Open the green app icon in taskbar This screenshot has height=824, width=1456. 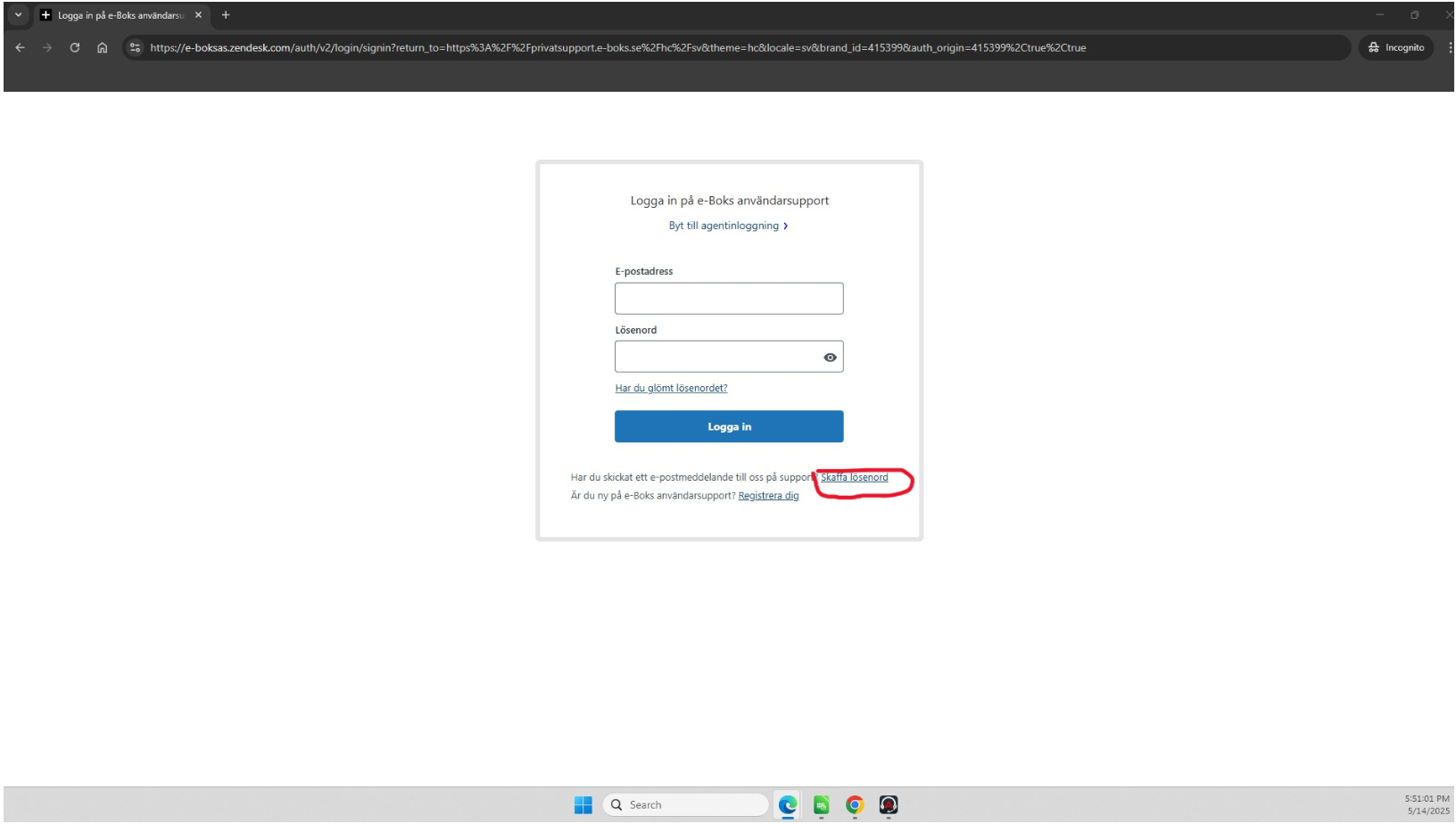(822, 805)
